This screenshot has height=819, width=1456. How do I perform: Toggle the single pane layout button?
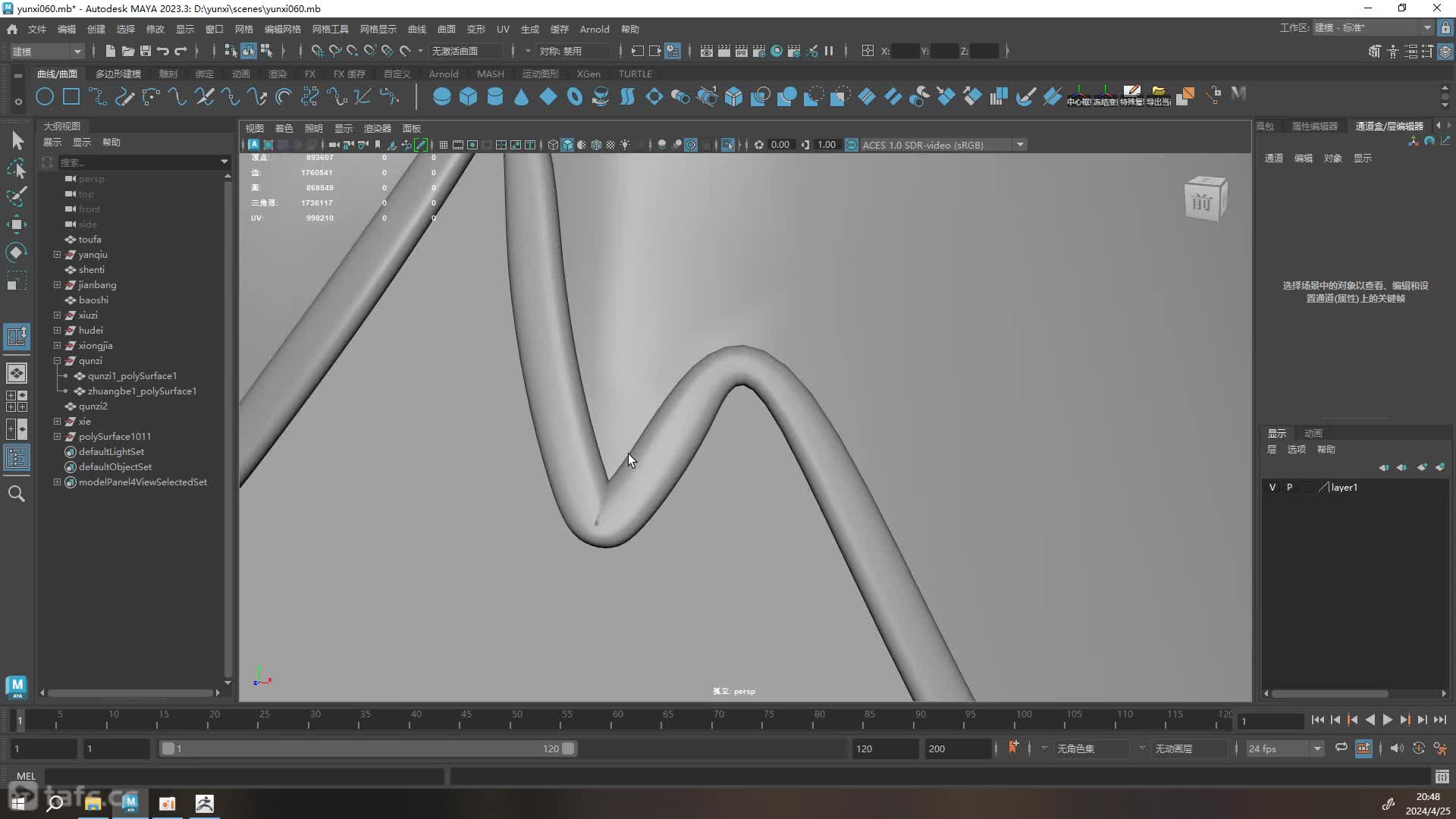point(17,373)
